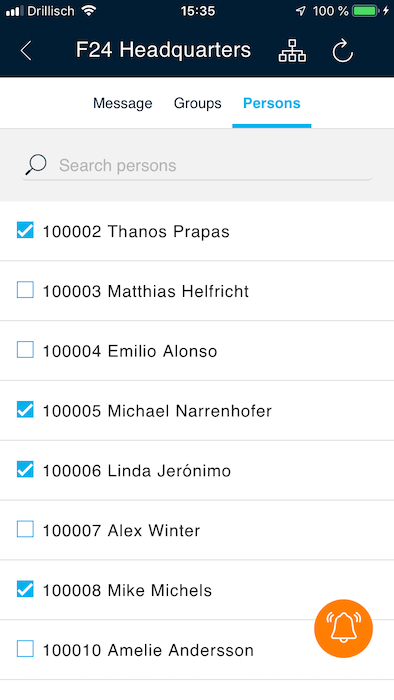394x700 pixels.
Task: Tap the Wi-Fi icon in the status bar
Action: coord(89,10)
